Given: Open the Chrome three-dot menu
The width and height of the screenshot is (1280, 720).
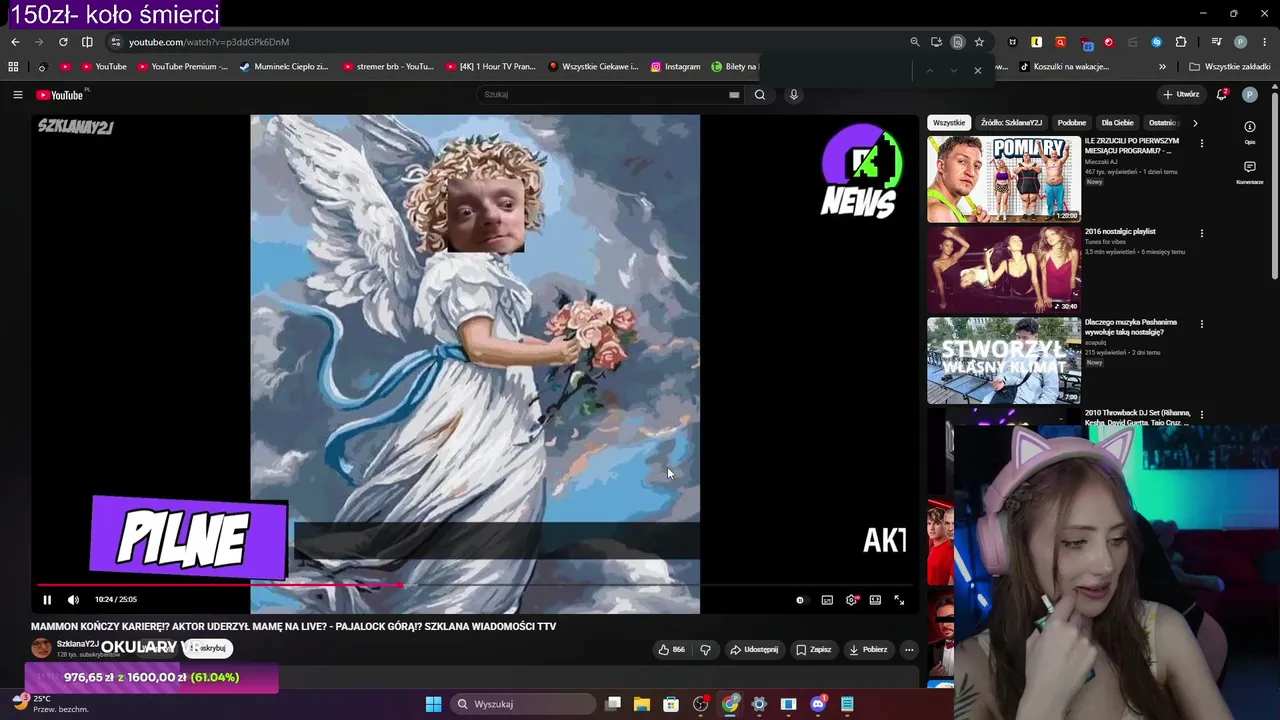Looking at the screenshot, I should click(1264, 42).
